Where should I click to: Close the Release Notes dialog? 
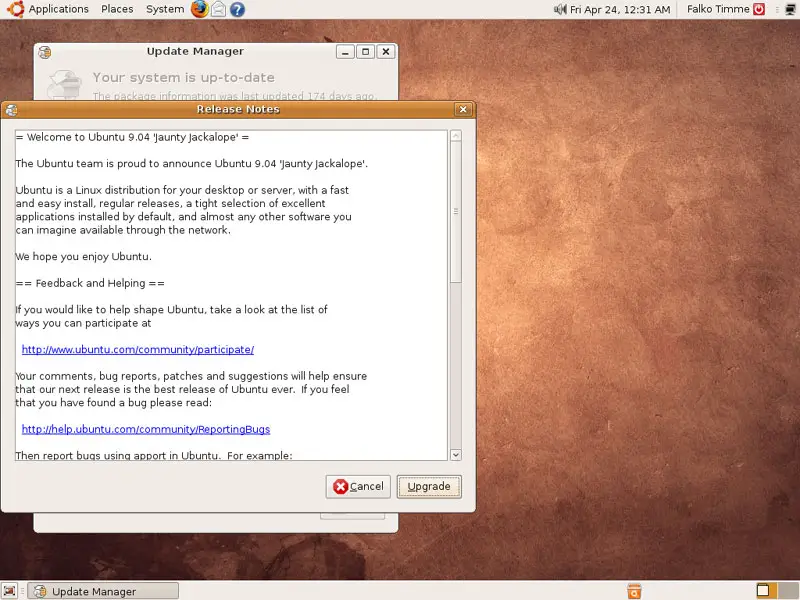463,109
